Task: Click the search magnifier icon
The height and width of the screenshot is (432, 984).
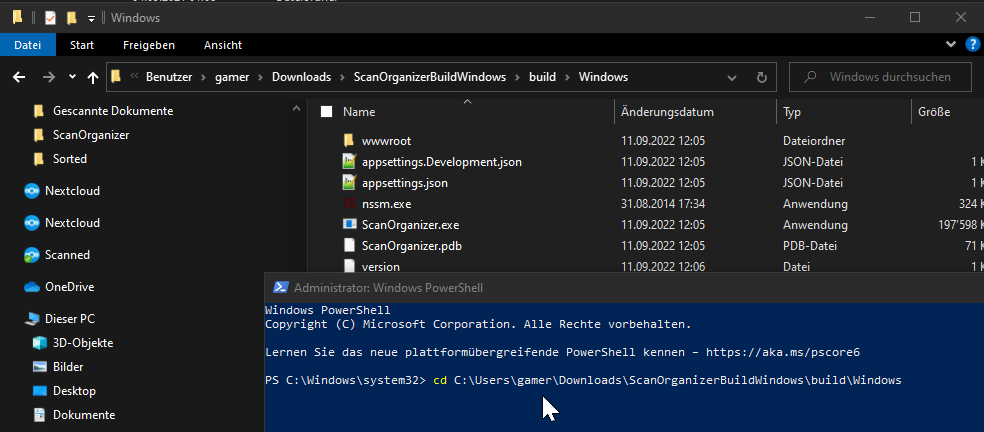Action: point(810,77)
